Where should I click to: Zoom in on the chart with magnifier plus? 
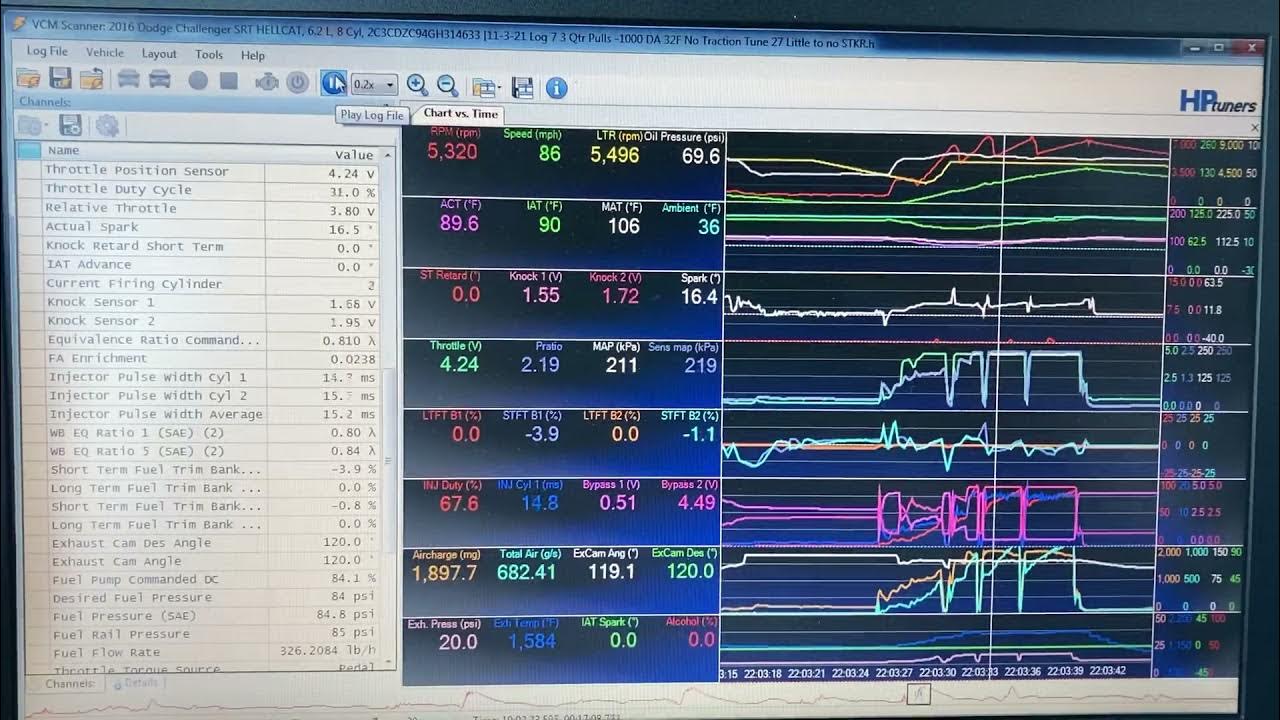[417, 86]
